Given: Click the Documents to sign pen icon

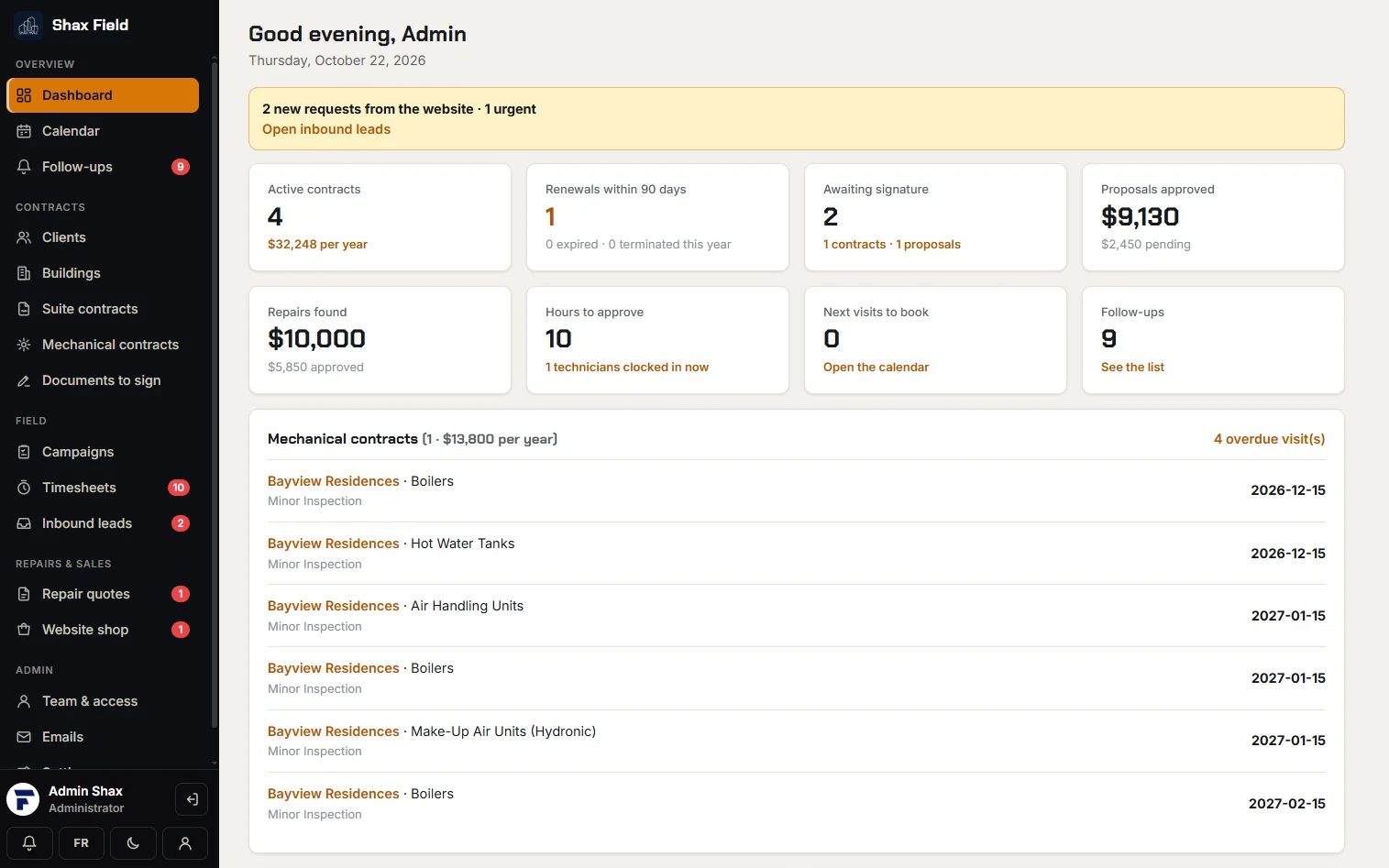Looking at the screenshot, I should tap(24, 380).
